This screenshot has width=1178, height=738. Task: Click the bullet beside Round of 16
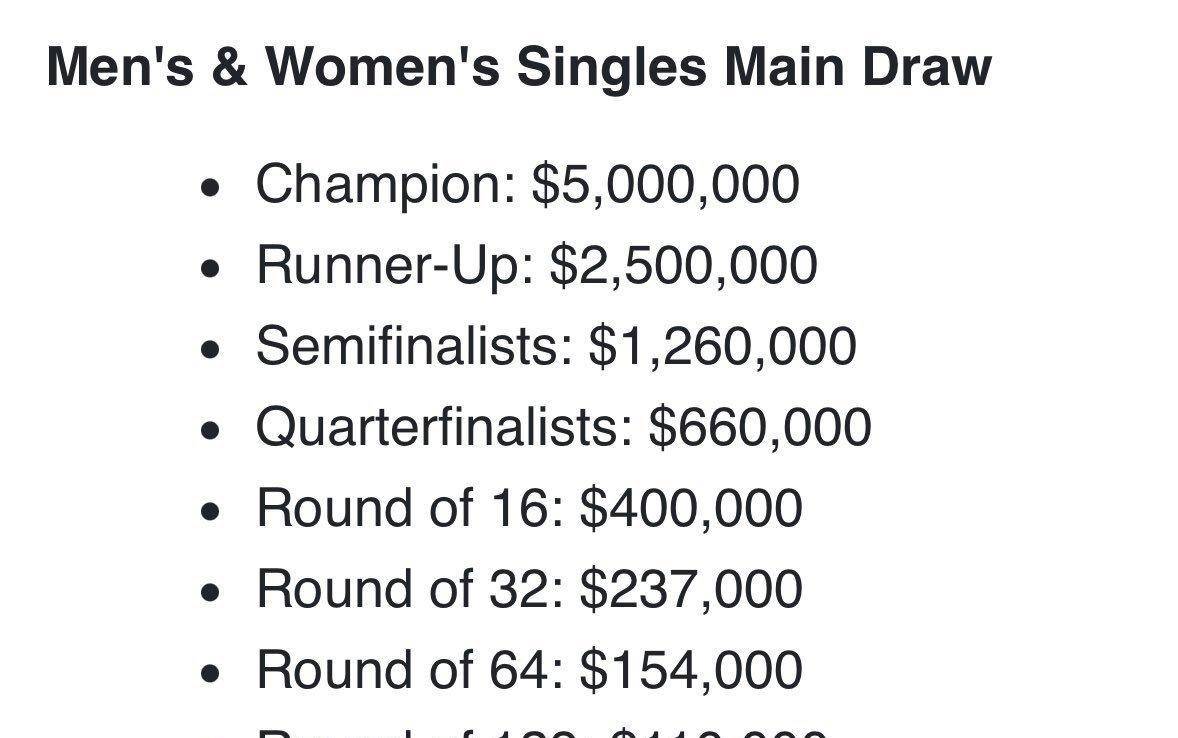211,512
